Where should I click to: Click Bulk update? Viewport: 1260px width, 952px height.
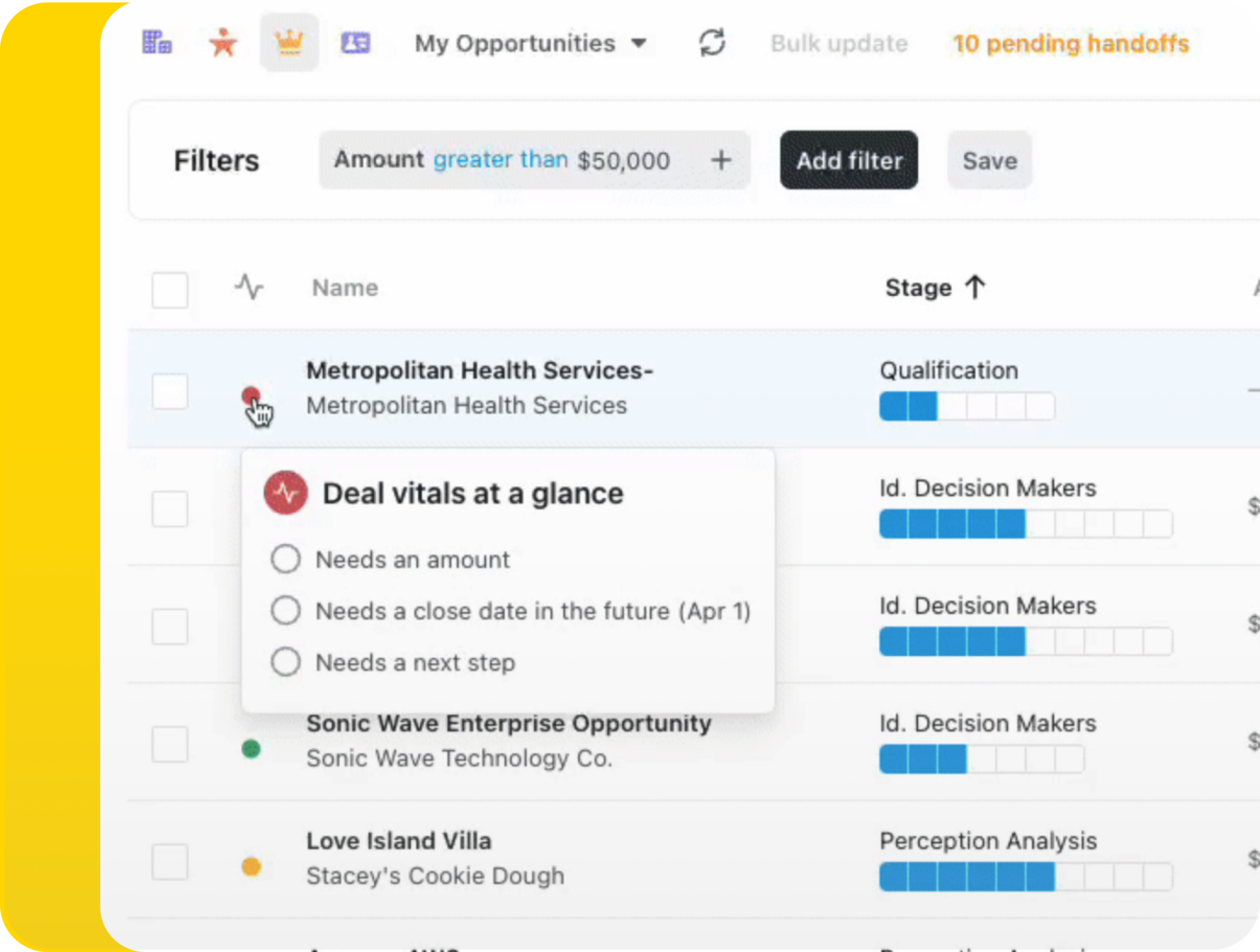(839, 43)
